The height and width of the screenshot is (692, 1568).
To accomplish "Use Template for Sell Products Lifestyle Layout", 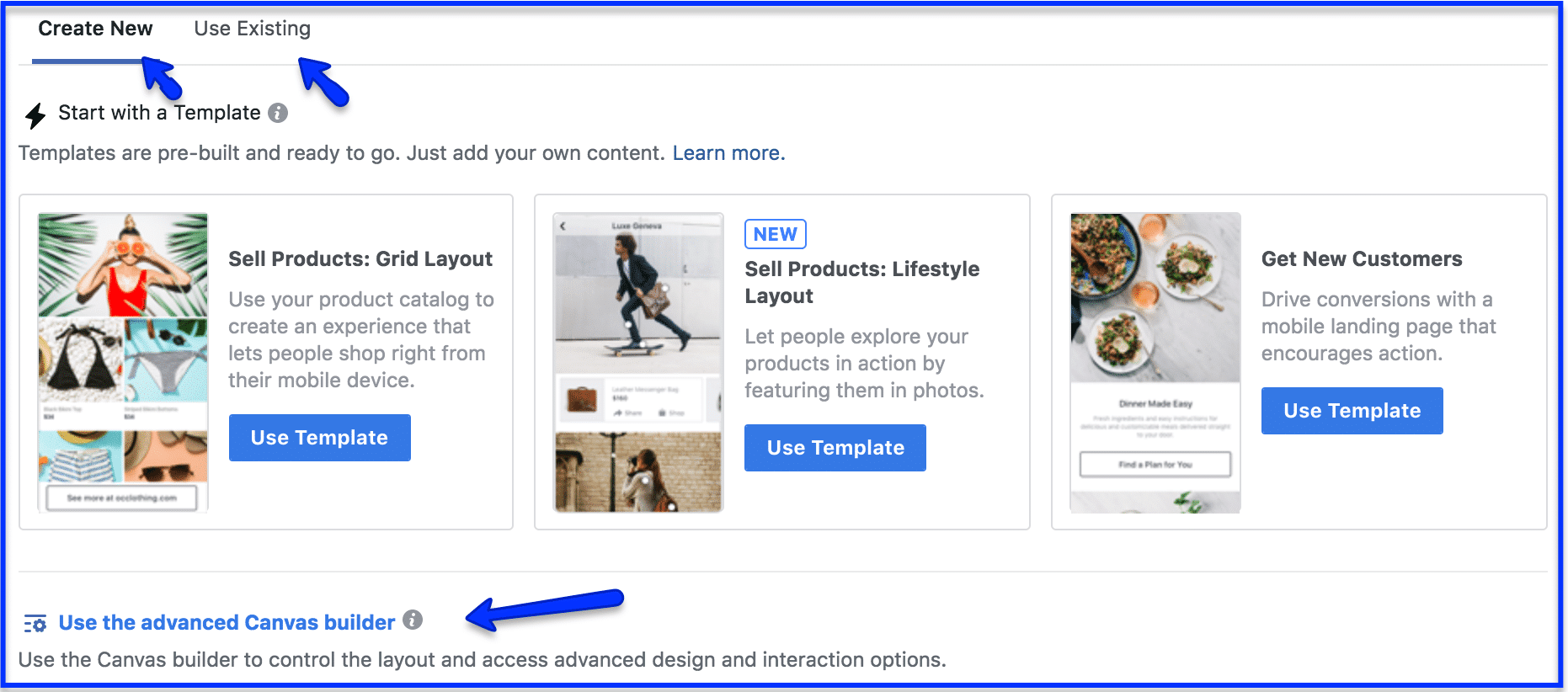I will pyautogui.click(x=835, y=448).
